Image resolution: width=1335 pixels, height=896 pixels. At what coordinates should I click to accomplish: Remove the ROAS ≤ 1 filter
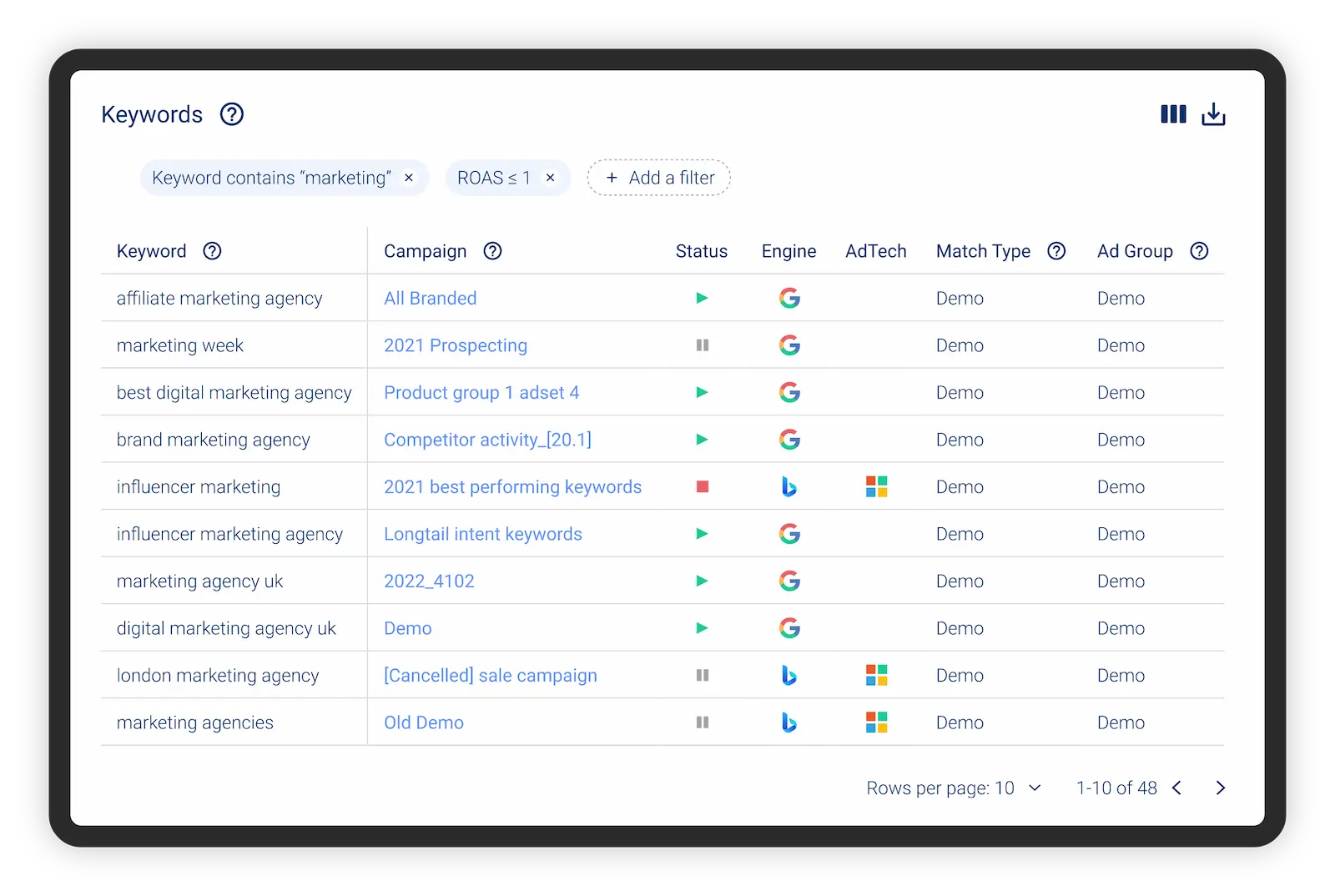point(550,178)
